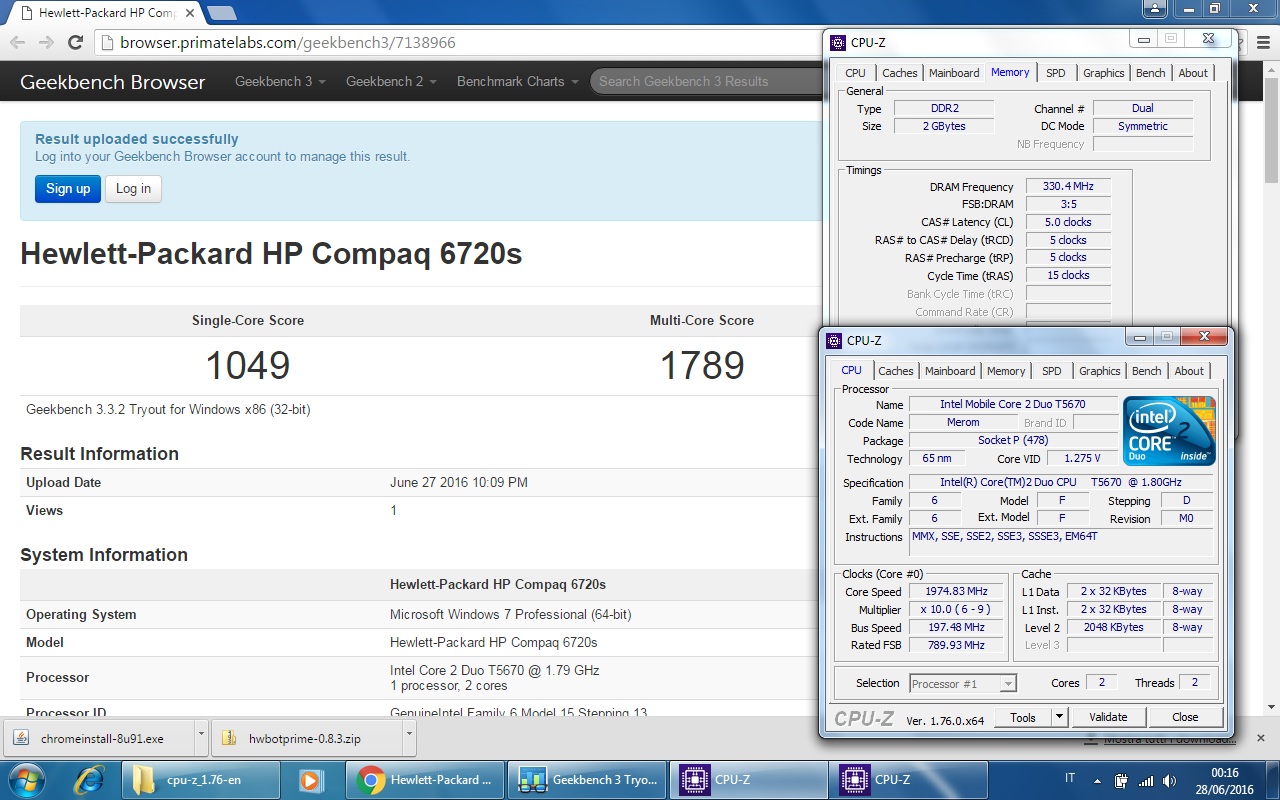Click the Validate button in CPU-Z
1280x800 pixels.
[x=1108, y=717]
